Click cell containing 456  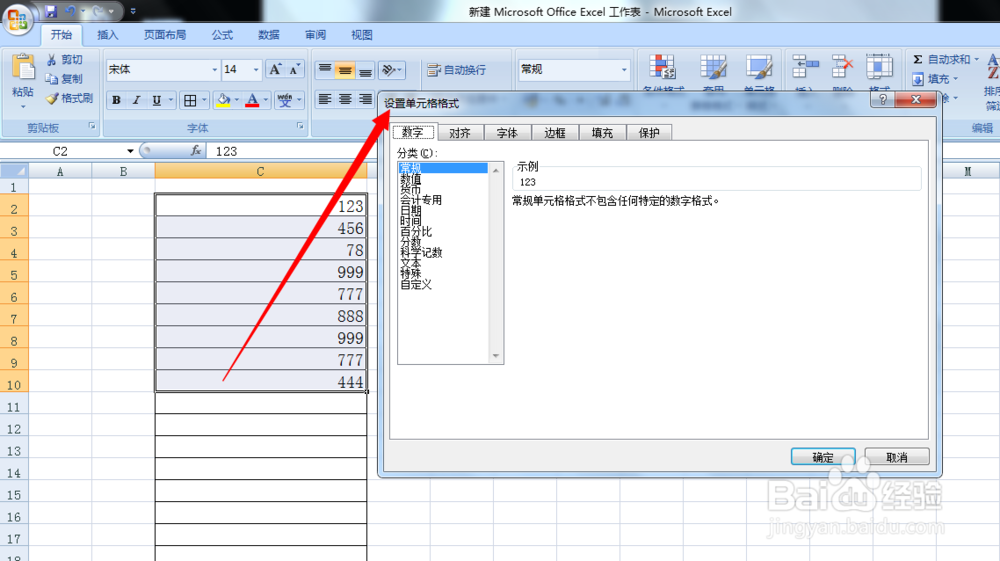(x=261, y=228)
